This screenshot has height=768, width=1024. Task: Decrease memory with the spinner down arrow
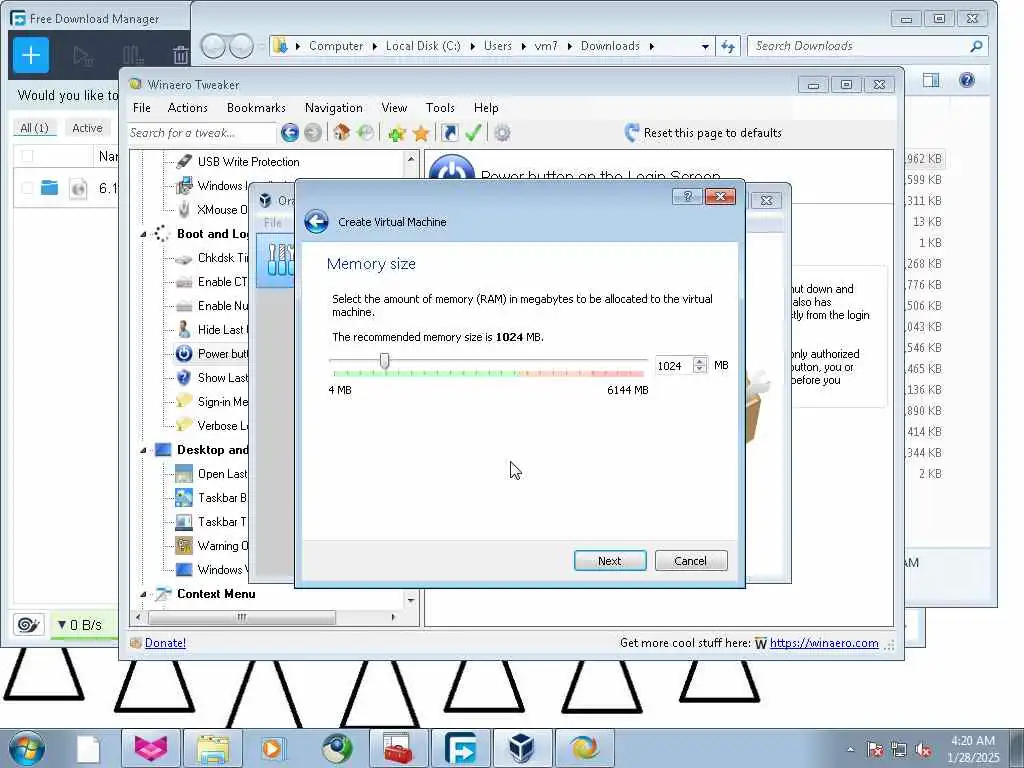tap(700, 370)
